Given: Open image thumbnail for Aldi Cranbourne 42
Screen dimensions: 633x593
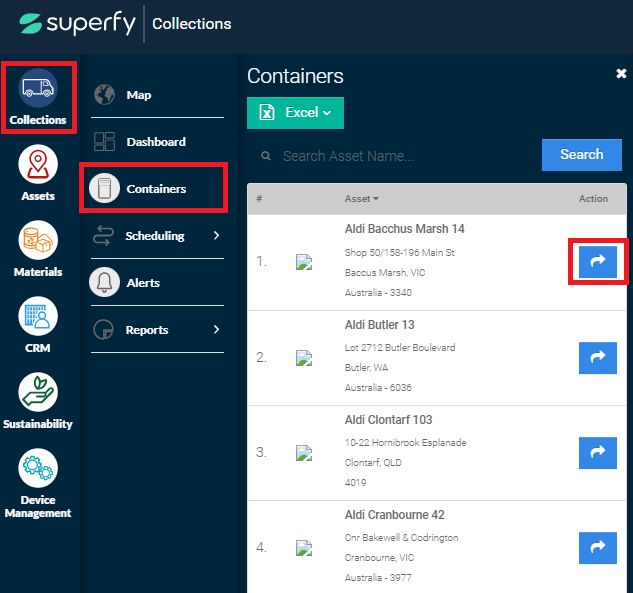Looking at the screenshot, I should coord(304,548).
